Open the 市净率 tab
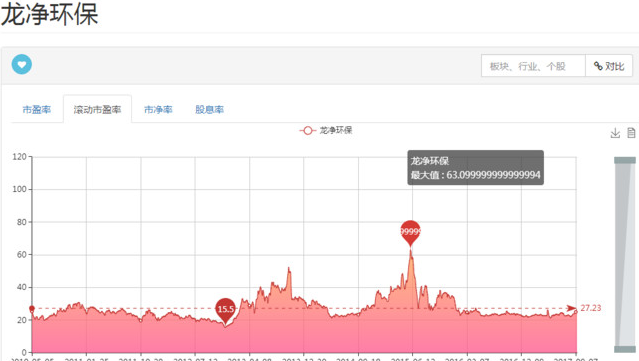 point(158,110)
